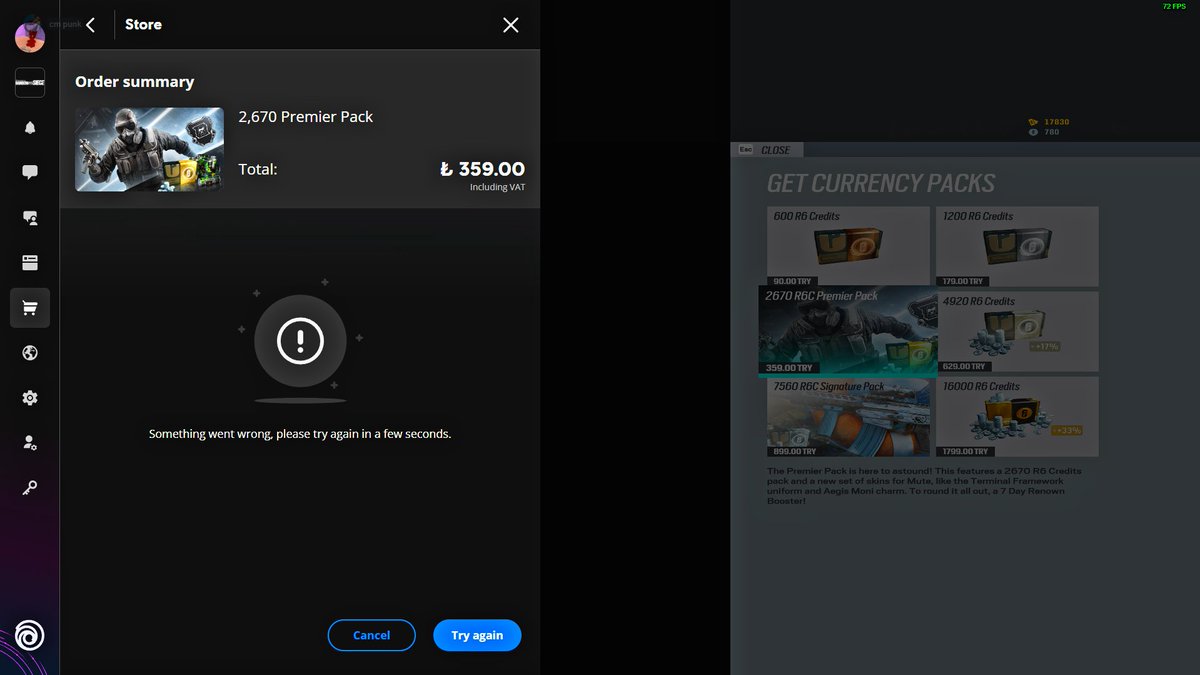Select the 600 R6 Credits pack

pos(848,246)
